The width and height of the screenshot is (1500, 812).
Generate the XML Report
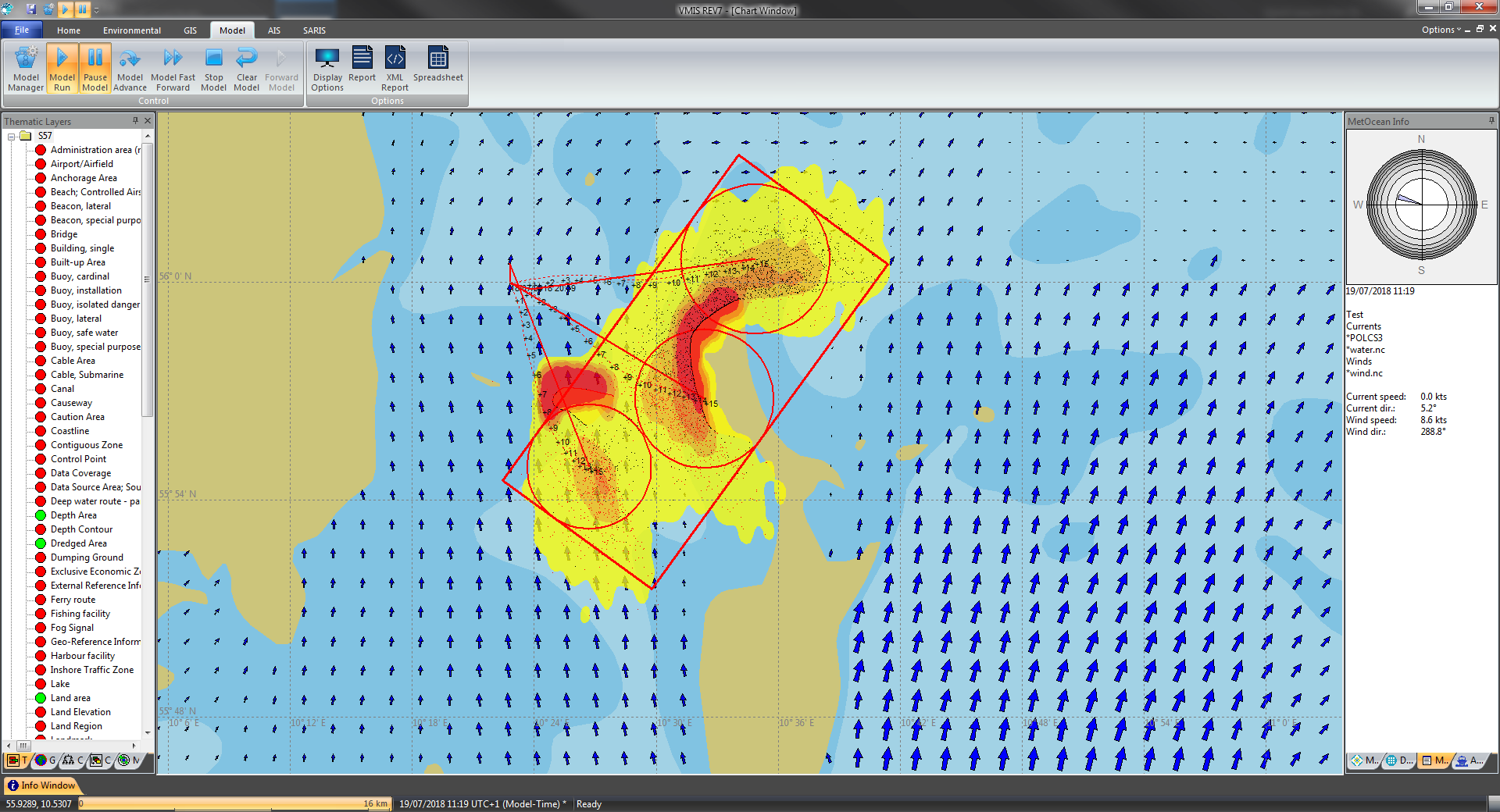click(395, 68)
